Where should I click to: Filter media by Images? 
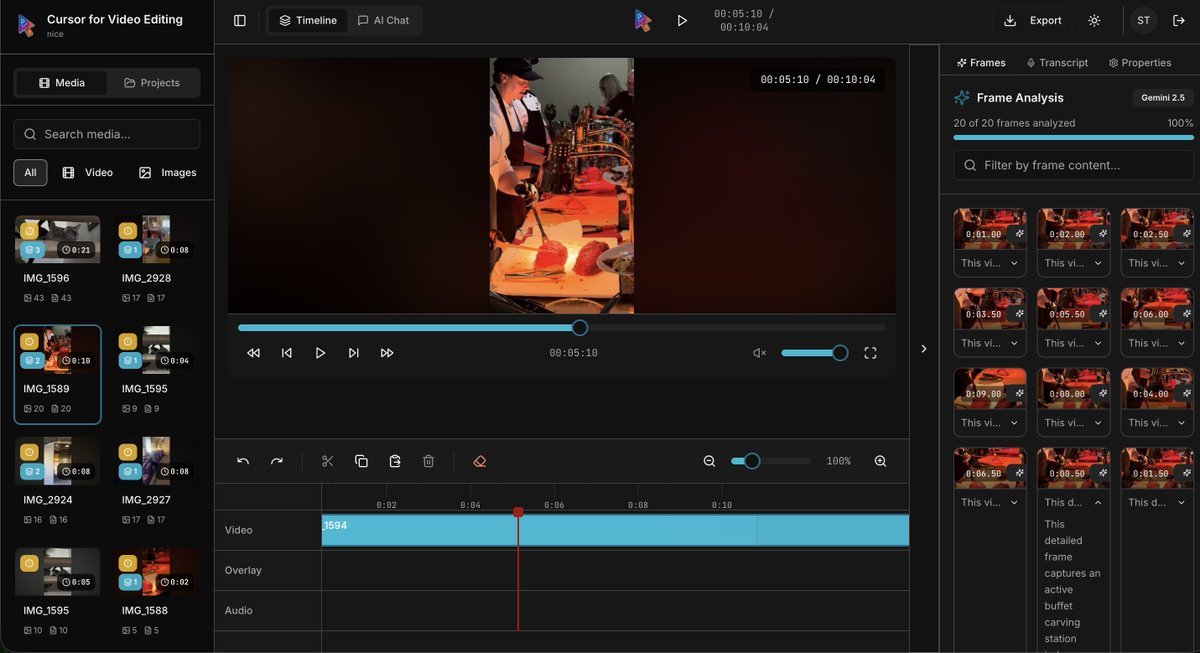[167, 172]
